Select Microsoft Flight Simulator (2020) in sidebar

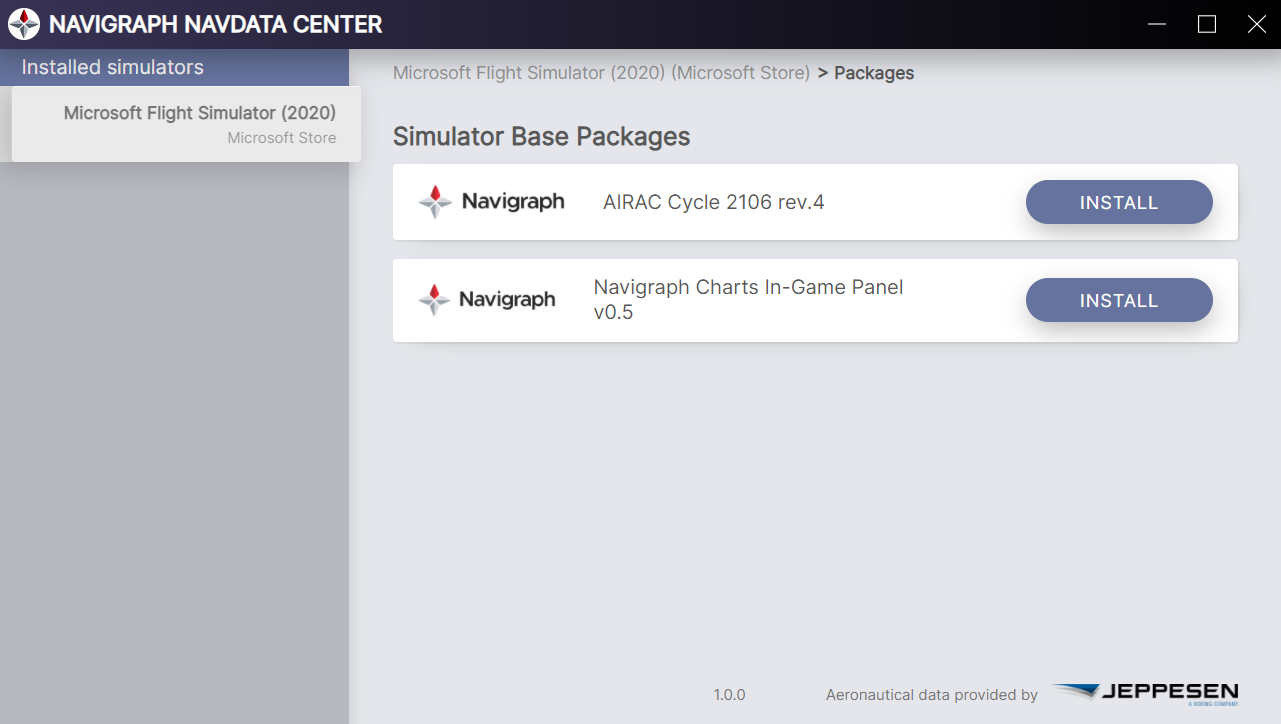click(x=186, y=124)
